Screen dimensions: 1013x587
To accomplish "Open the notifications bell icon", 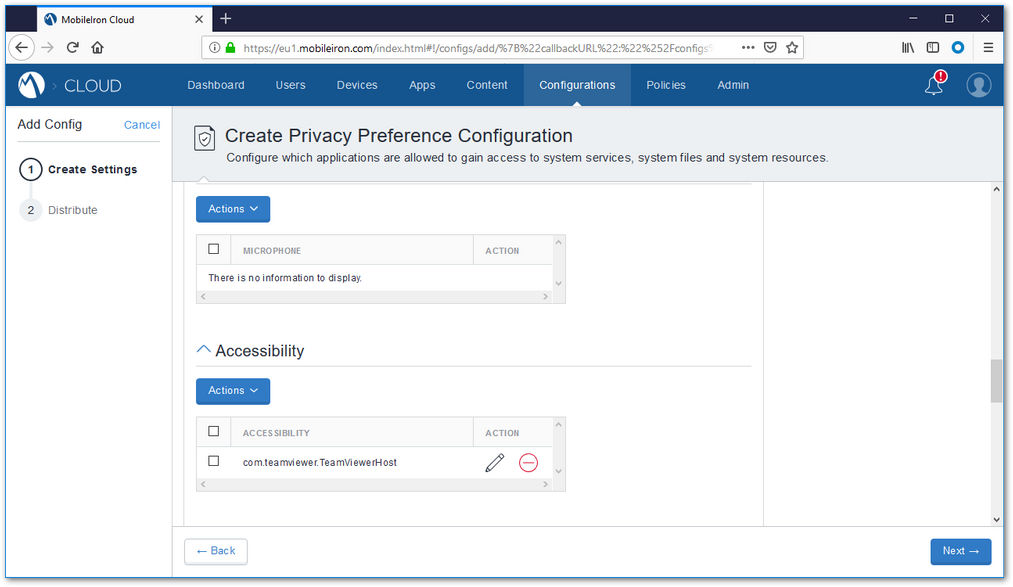I will pos(935,85).
